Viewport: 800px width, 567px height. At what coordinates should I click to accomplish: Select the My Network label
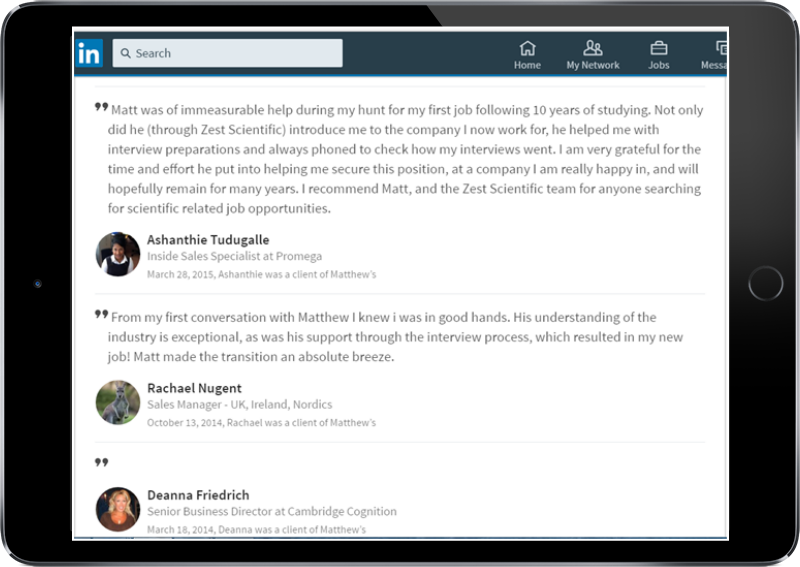coord(593,65)
